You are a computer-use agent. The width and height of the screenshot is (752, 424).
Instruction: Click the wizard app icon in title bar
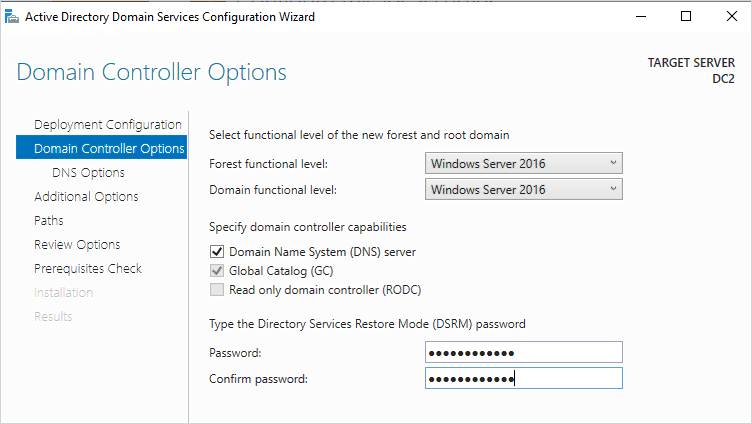pyautogui.click(x=12, y=16)
